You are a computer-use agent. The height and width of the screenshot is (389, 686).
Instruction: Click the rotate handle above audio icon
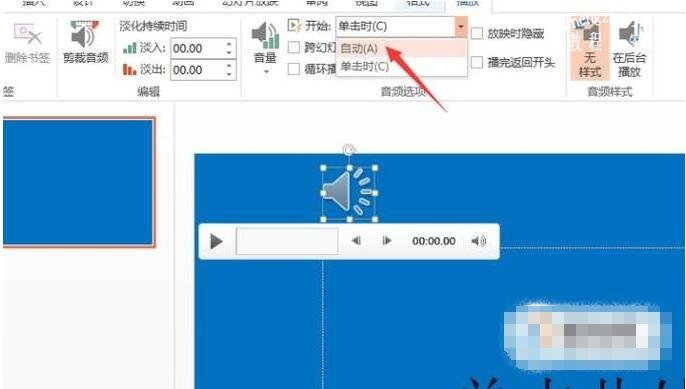[349, 150]
